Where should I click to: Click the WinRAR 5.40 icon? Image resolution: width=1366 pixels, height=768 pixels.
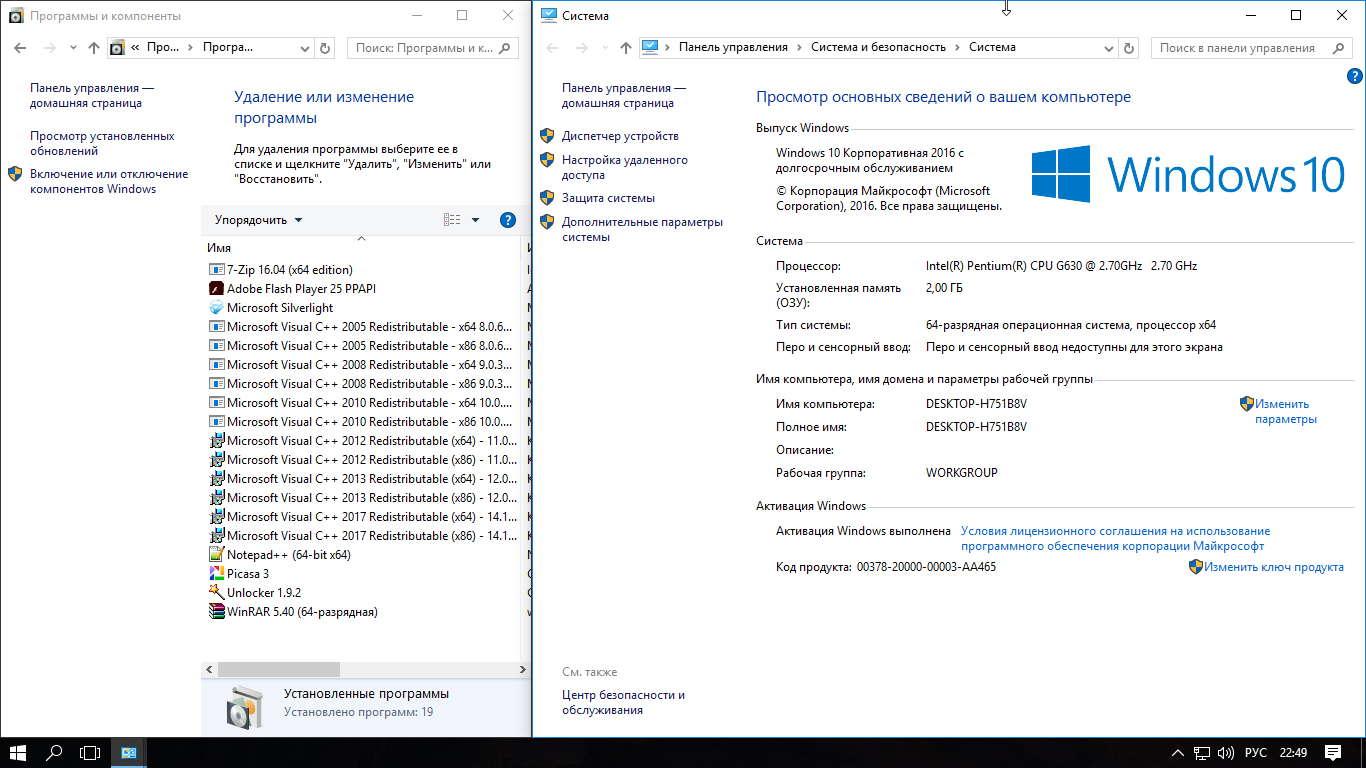(217, 611)
